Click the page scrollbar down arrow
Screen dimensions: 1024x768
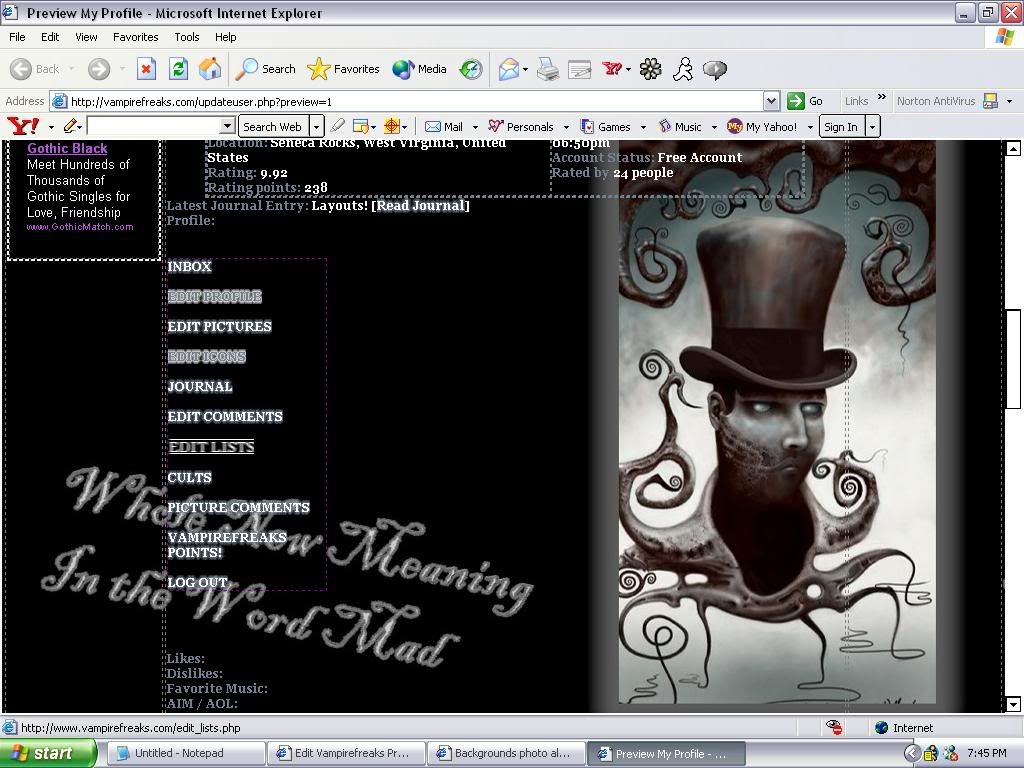(x=1013, y=704)
